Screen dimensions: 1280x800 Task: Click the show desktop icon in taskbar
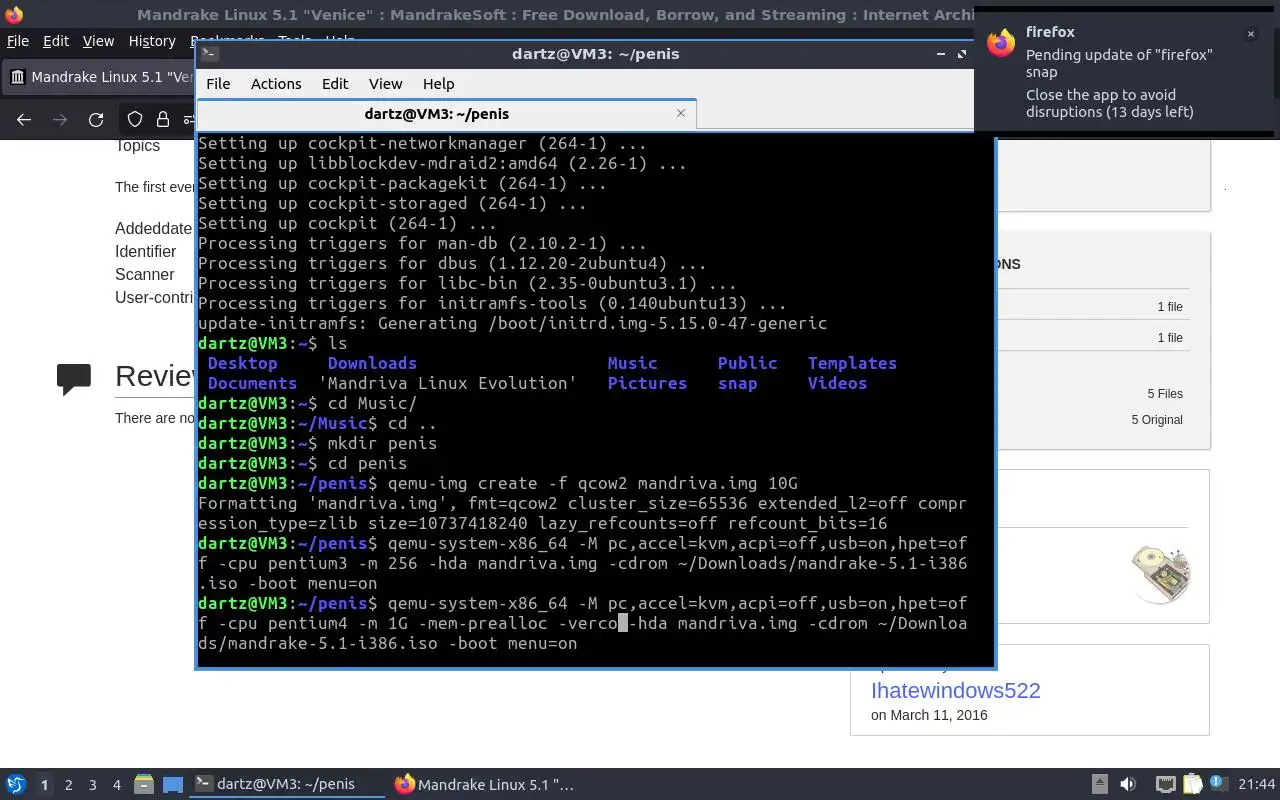pyautogui.click(x=173, y=785)
